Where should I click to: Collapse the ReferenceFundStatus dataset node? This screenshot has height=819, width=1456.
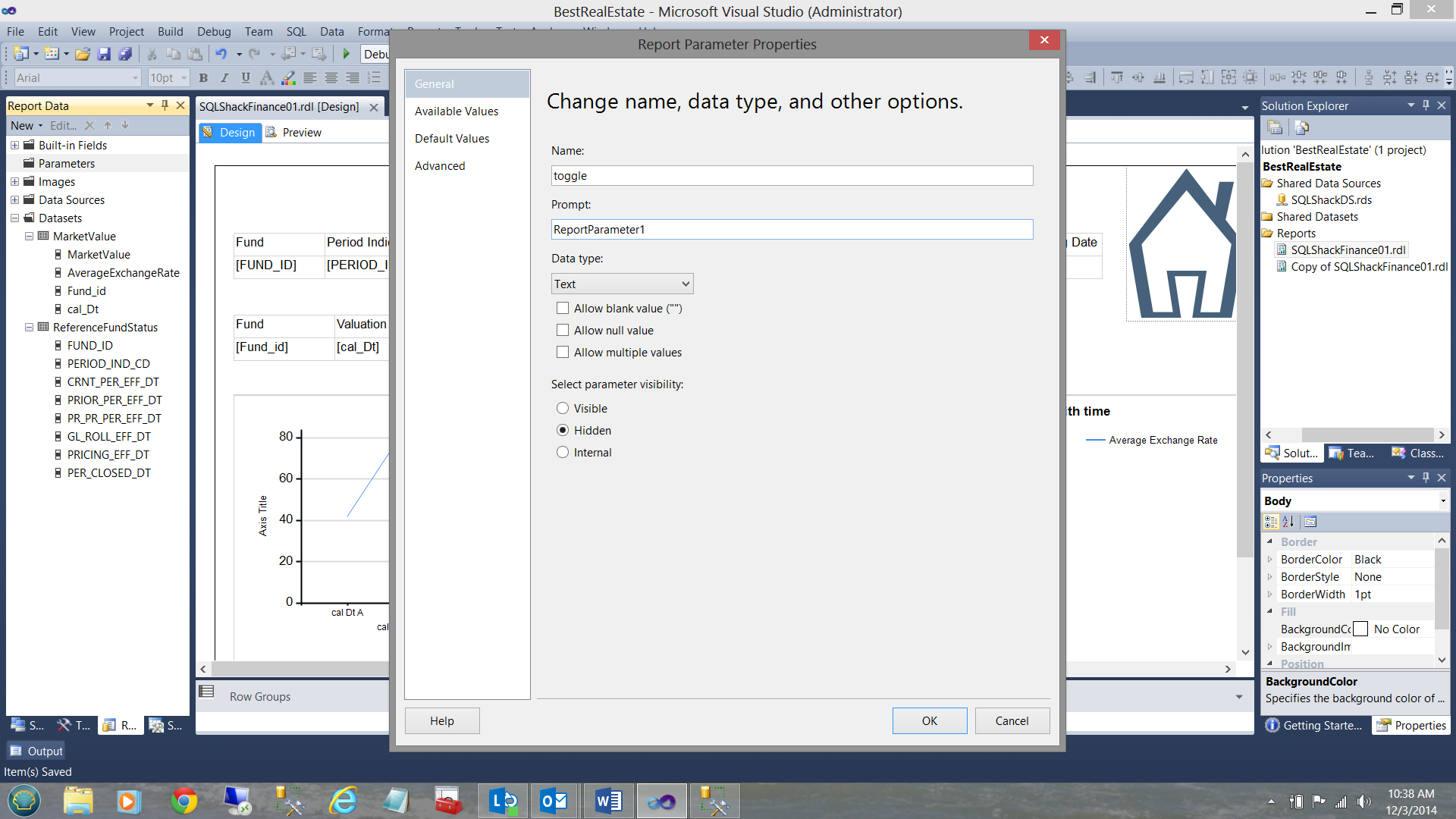point(29,328)
